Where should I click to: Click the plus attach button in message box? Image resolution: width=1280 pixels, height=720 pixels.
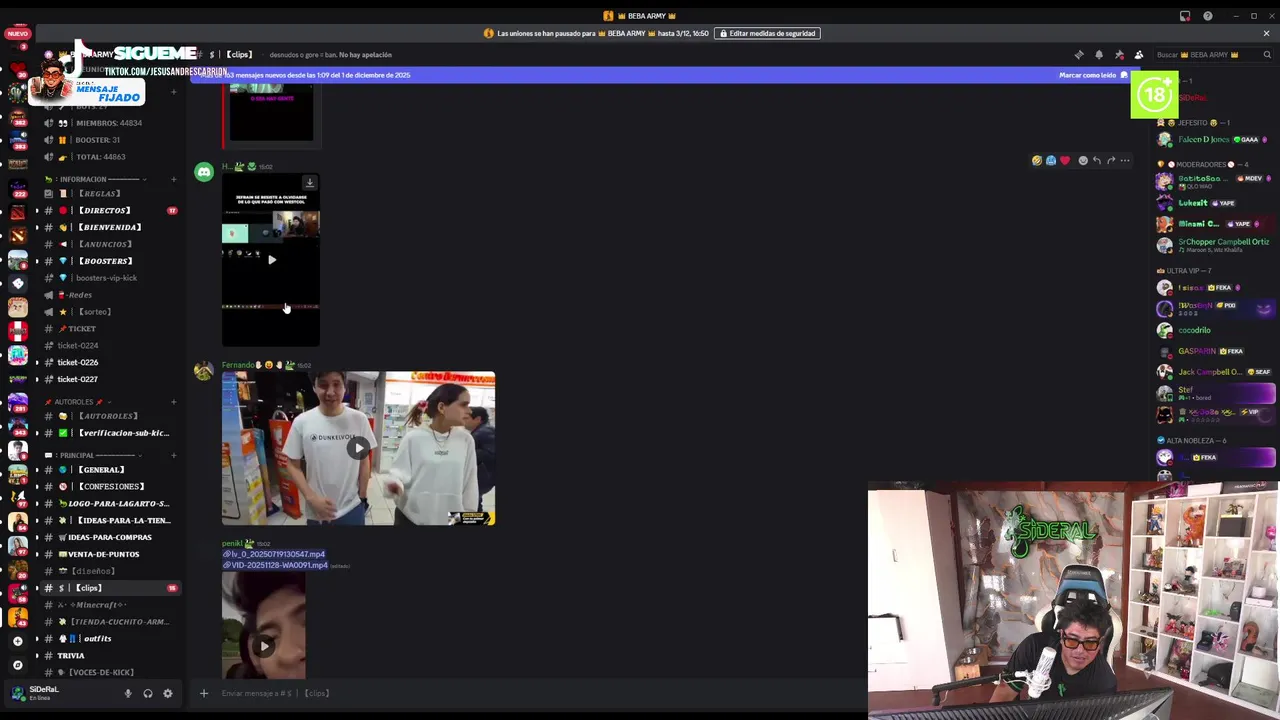(204, 693)
